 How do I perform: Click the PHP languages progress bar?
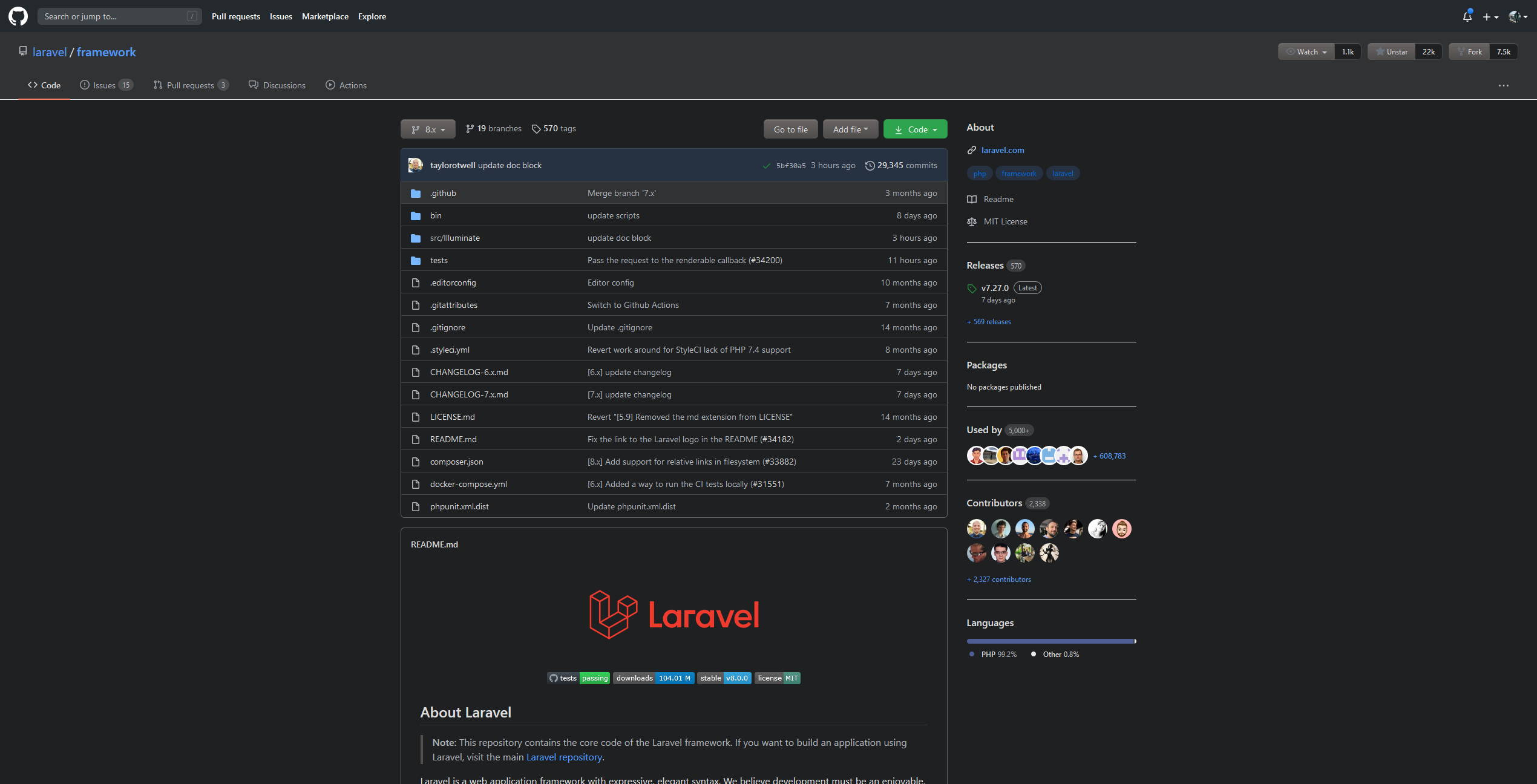click(1050, 641)
